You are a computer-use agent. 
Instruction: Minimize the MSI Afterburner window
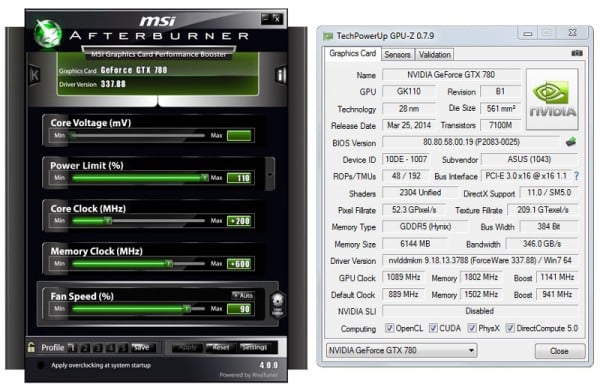266,18
